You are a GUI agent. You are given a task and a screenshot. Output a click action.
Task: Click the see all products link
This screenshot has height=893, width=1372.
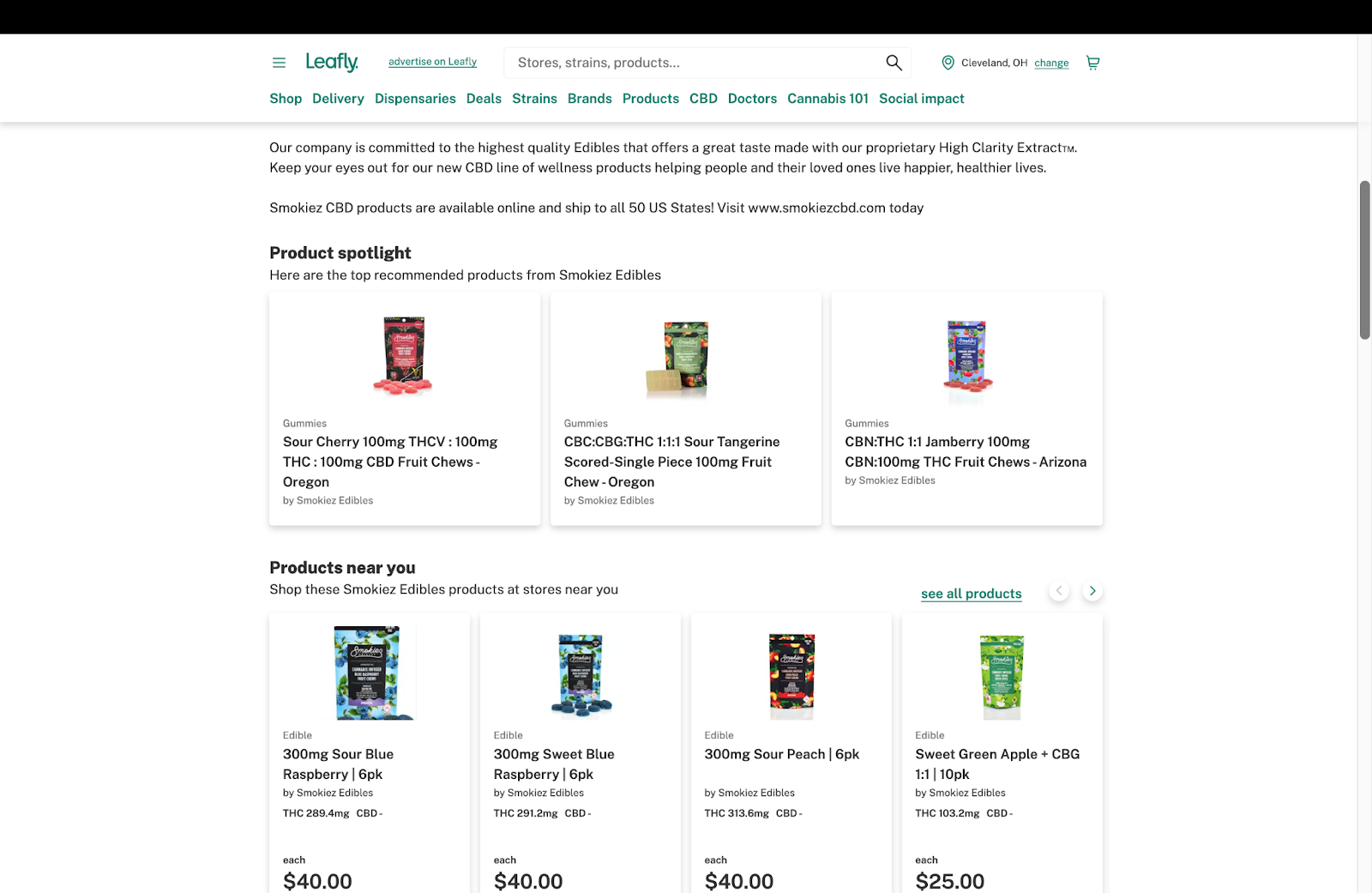pyautogui.click(x=971, y=594)
